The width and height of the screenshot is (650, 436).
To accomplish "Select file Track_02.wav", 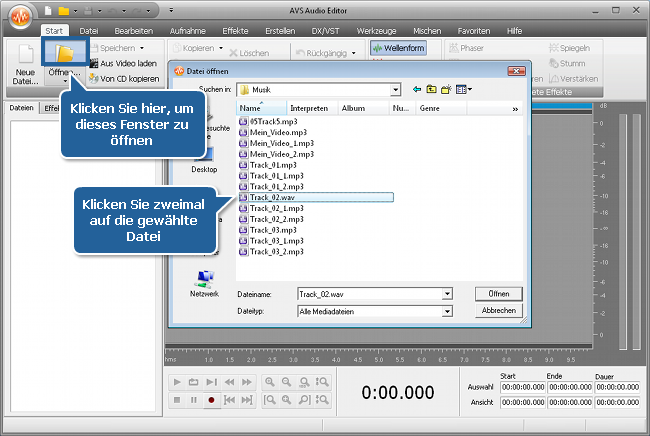I will click(315, 197).
